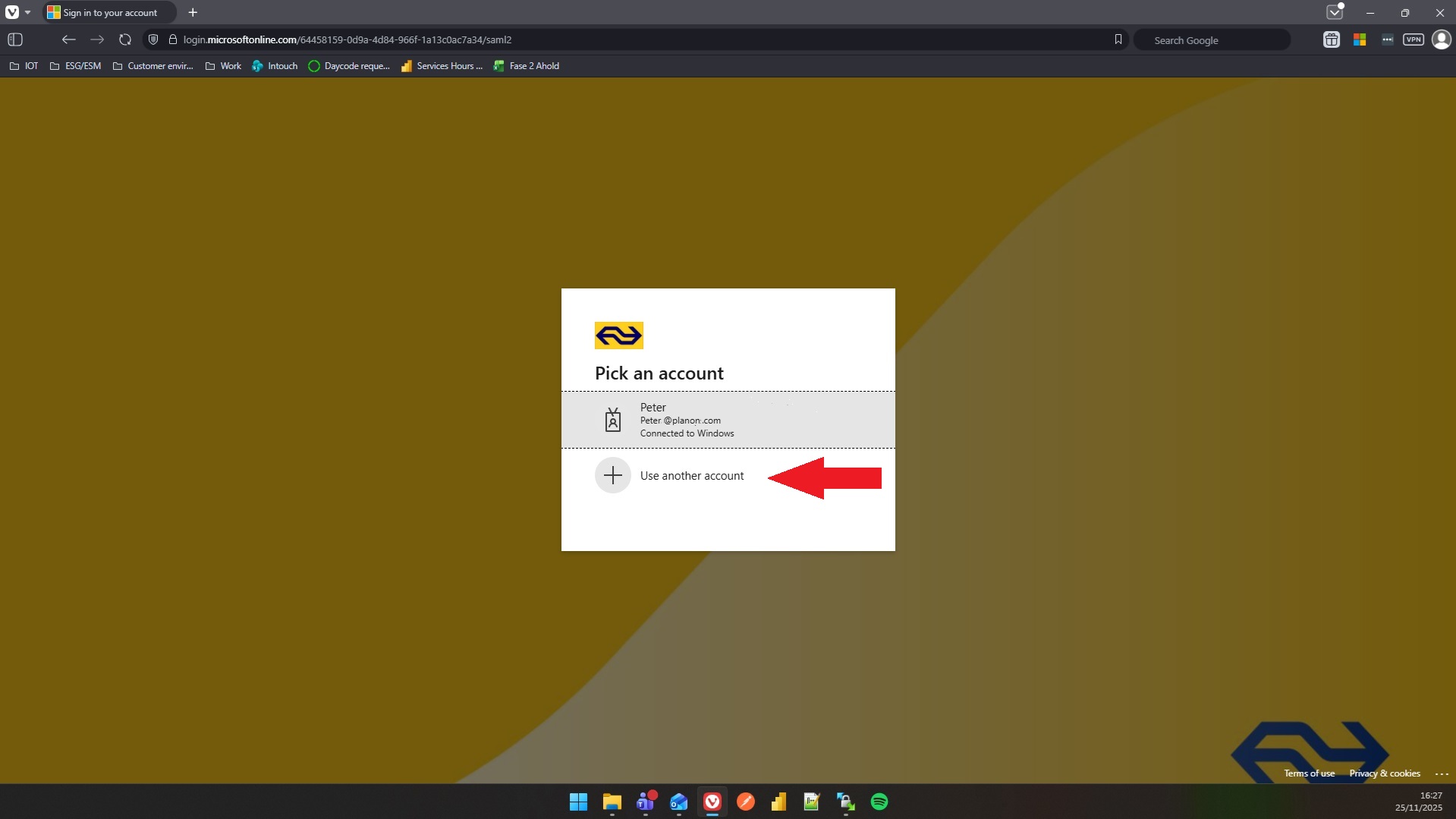Open the Terms of use link

click(1309, 773)
